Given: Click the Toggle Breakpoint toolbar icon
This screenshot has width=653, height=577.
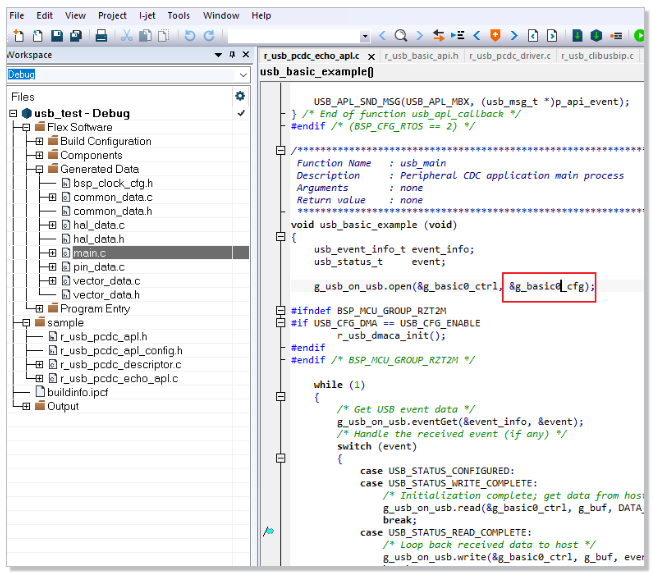Looking at the screenshot, I should point(616,36).
